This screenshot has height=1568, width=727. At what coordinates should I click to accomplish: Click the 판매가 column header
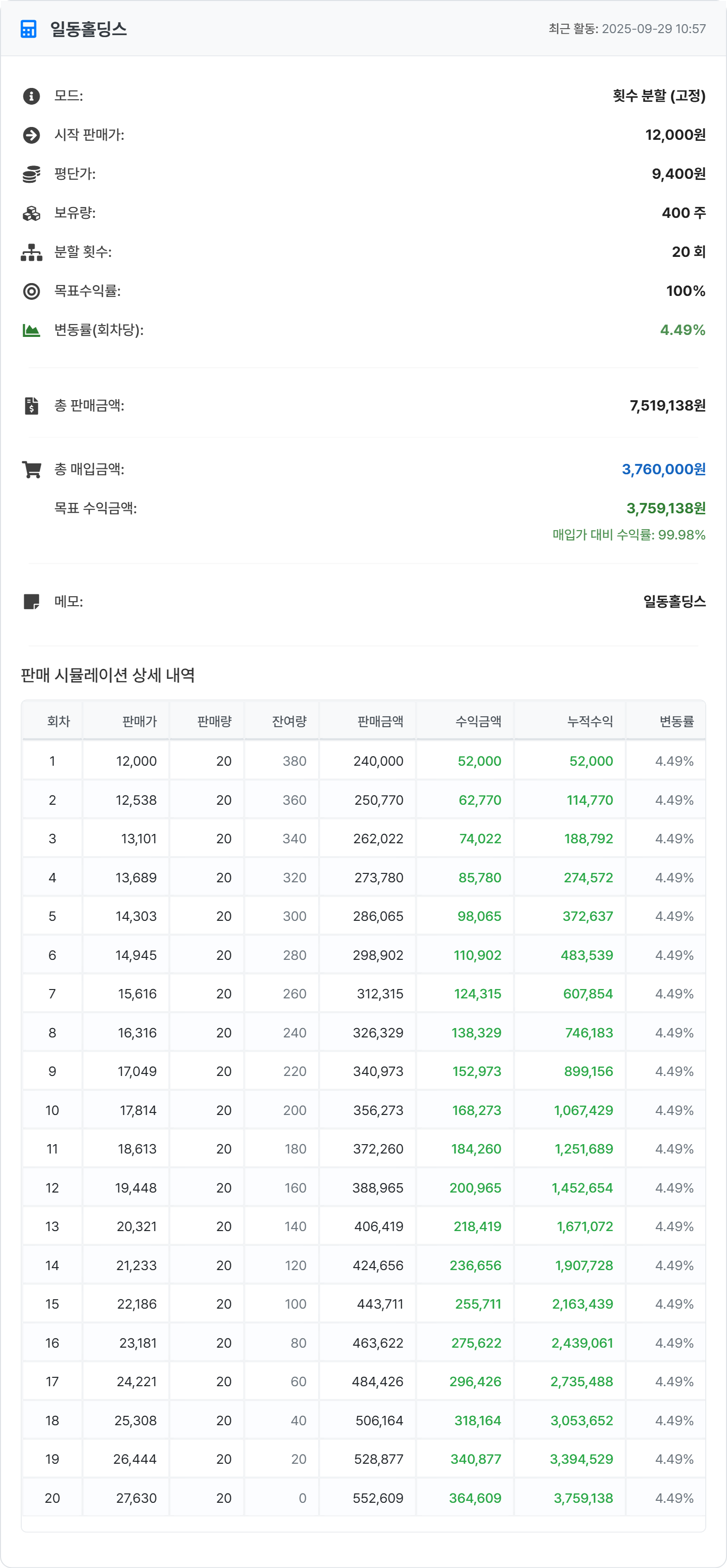pos(139,721)
